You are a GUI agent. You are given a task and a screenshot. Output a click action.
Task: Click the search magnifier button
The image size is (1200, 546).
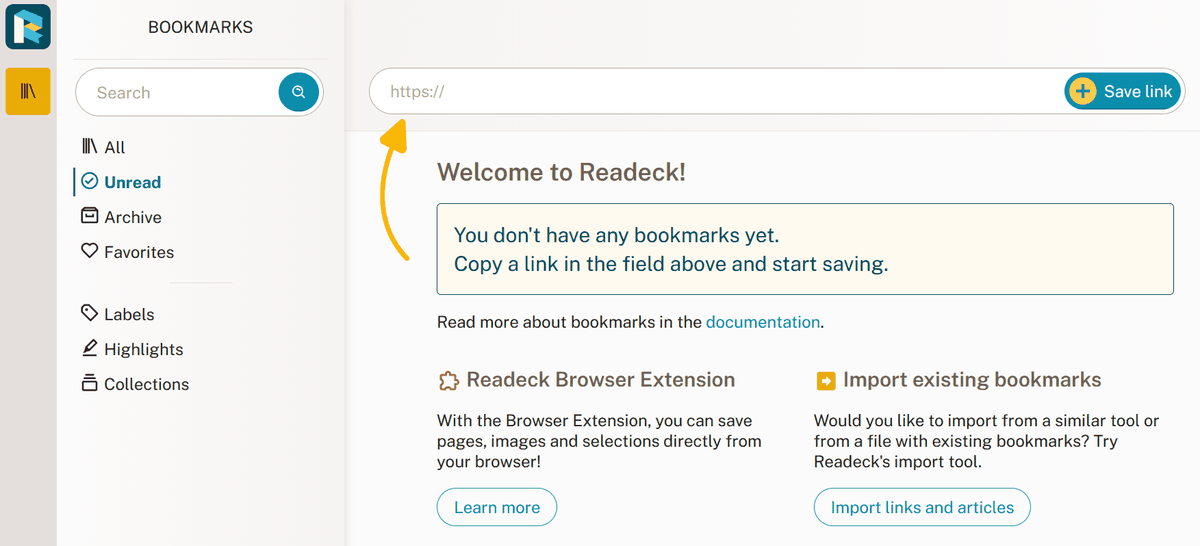(x=298, y=92)
